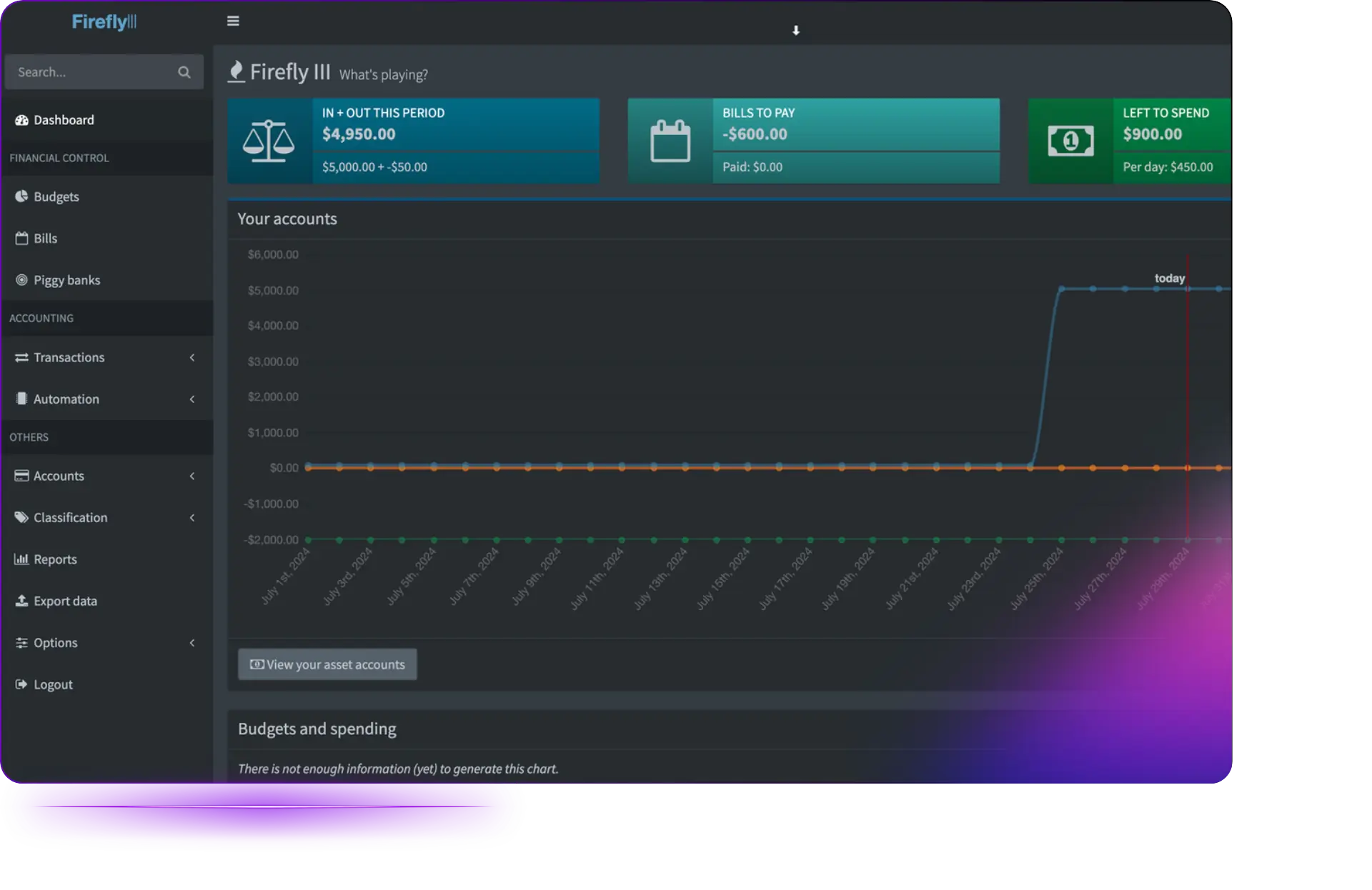Image resolution: width=1372 pixels, height=890 pixels.
Task: Click the search magnifier icon
Action: (x=184, y=72)
